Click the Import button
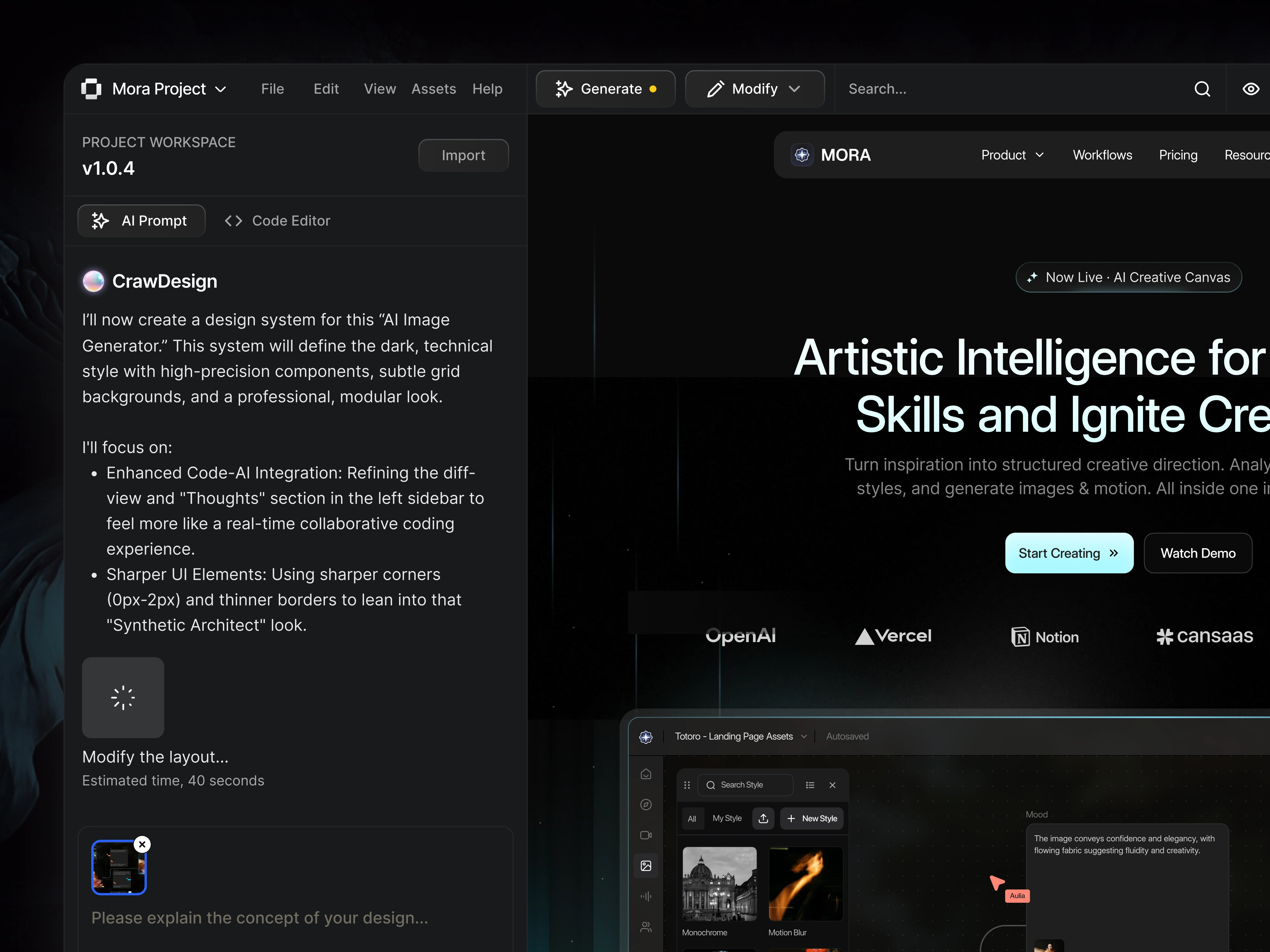The image size is (1270, 952). click(x=463, y=155)
